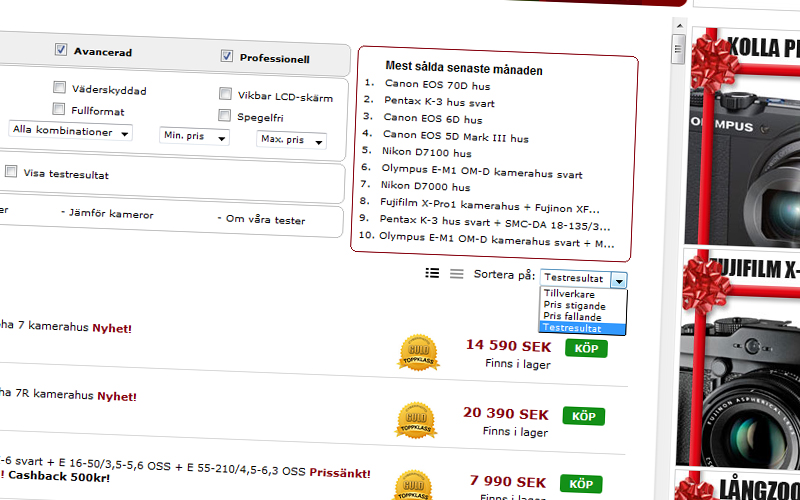800x500 pixels.
Task: Uncheck the Avancerad checkbox
Action: pyautogui.click(x=61, y=49)
